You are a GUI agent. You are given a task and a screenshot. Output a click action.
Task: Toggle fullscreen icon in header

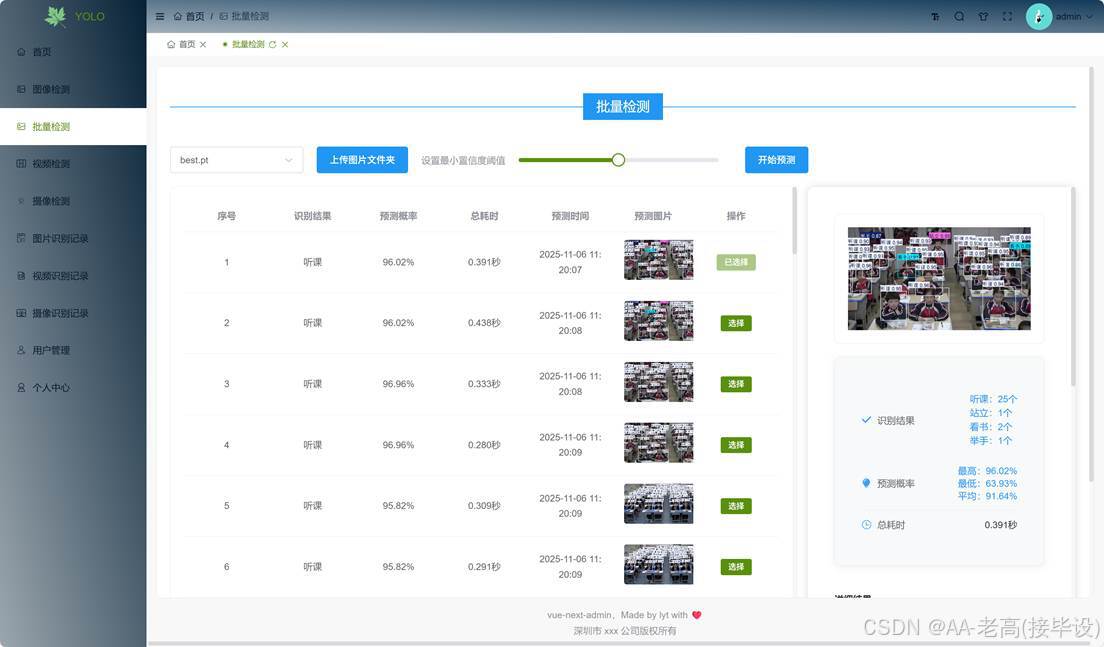1008,16
